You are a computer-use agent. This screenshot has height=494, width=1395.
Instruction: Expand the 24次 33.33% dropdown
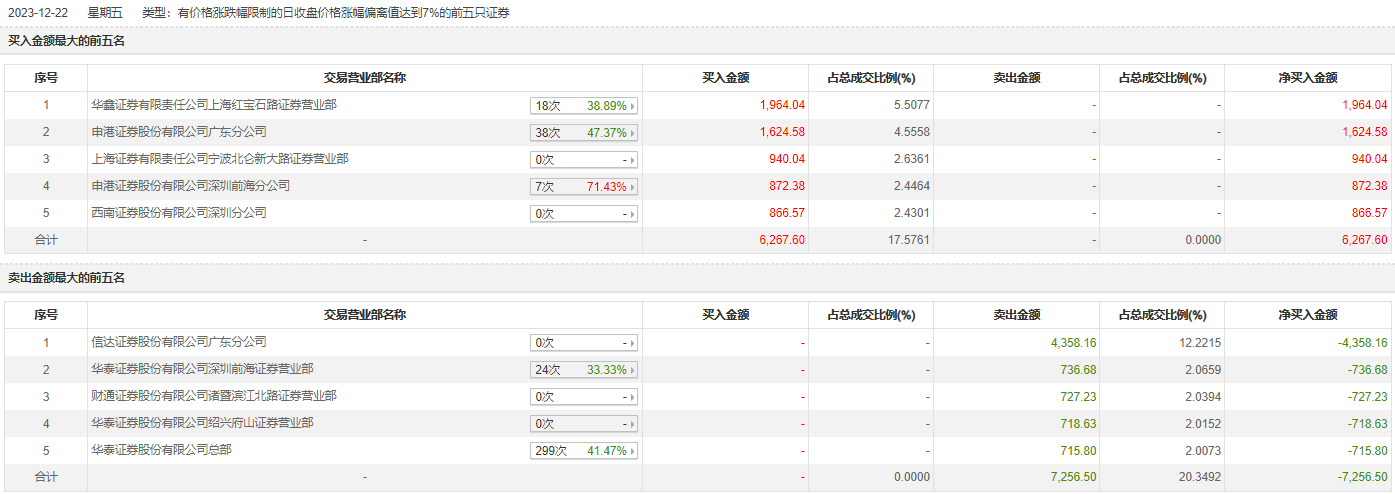click(584, 369)
